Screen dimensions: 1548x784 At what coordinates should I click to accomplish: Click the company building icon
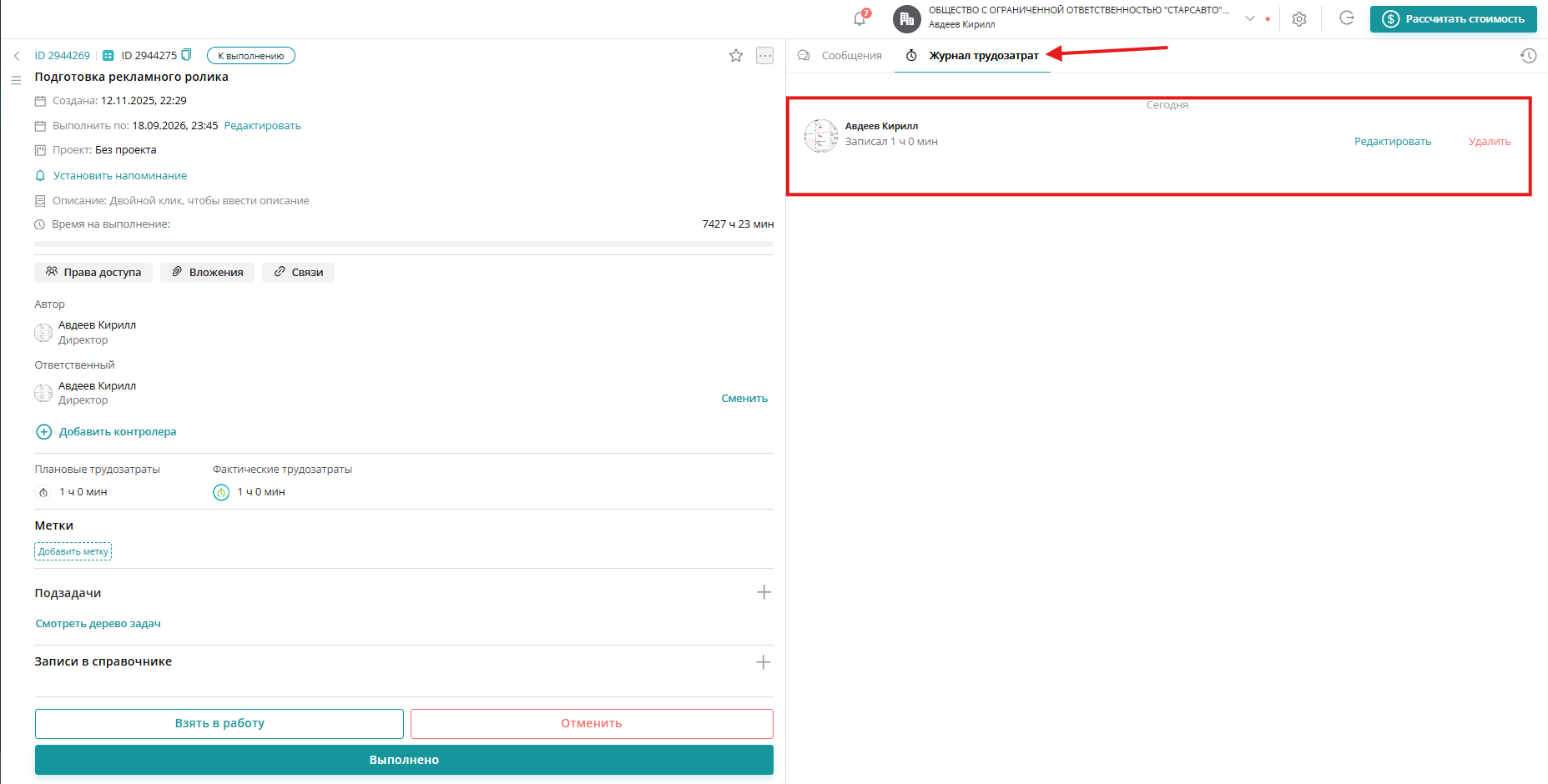tap(907, 18)
